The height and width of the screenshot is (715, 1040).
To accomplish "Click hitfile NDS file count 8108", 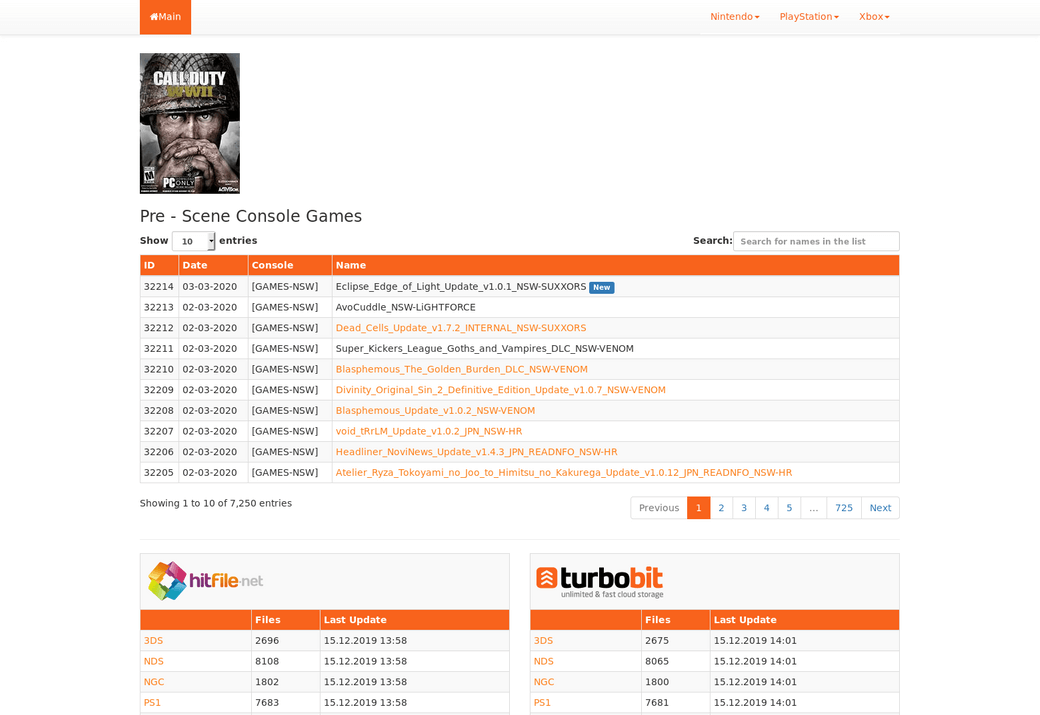I will tap(267, 661).
